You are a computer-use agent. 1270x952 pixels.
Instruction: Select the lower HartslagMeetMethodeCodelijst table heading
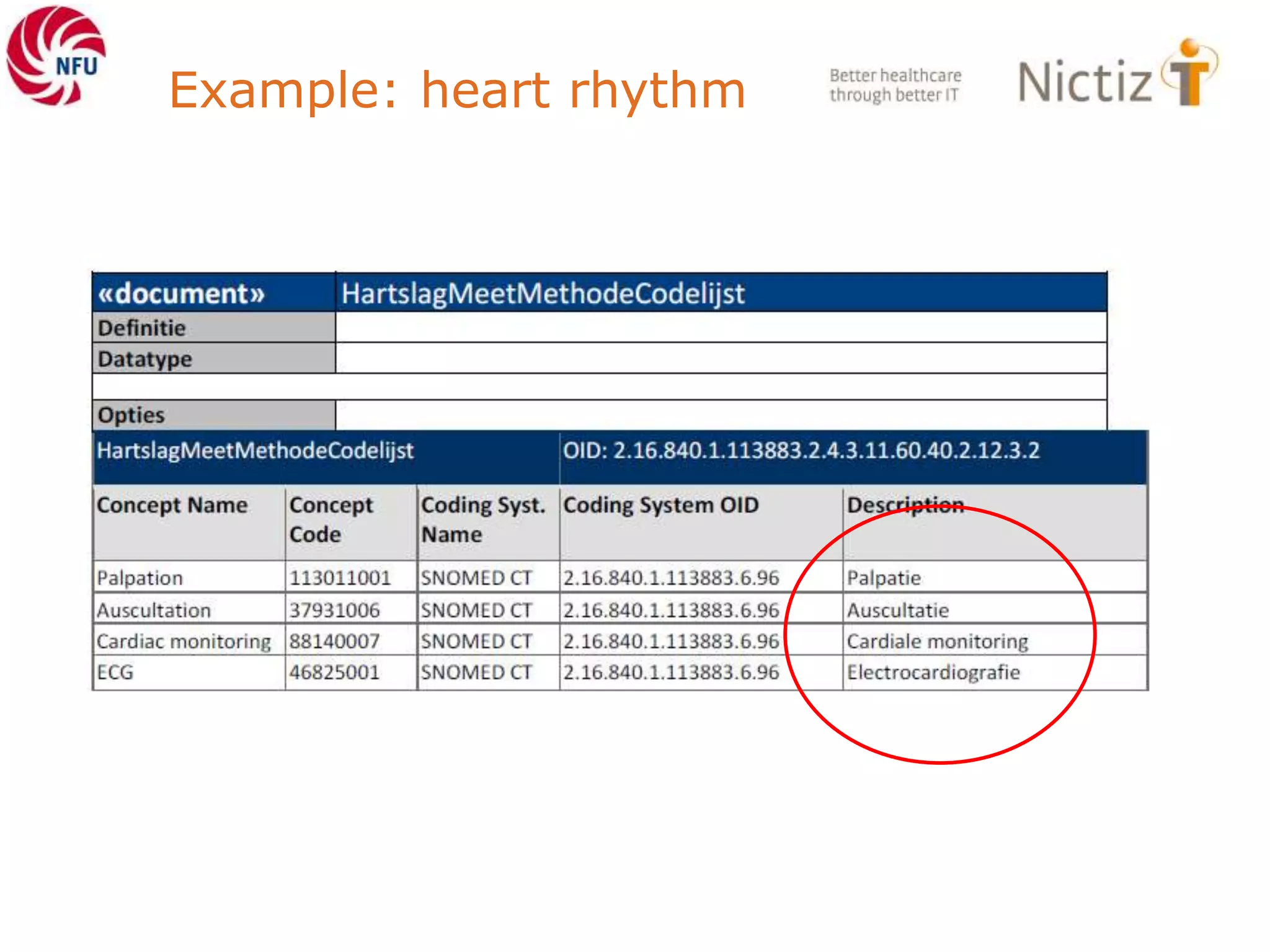pyautogui.click(x=255, y=451)
